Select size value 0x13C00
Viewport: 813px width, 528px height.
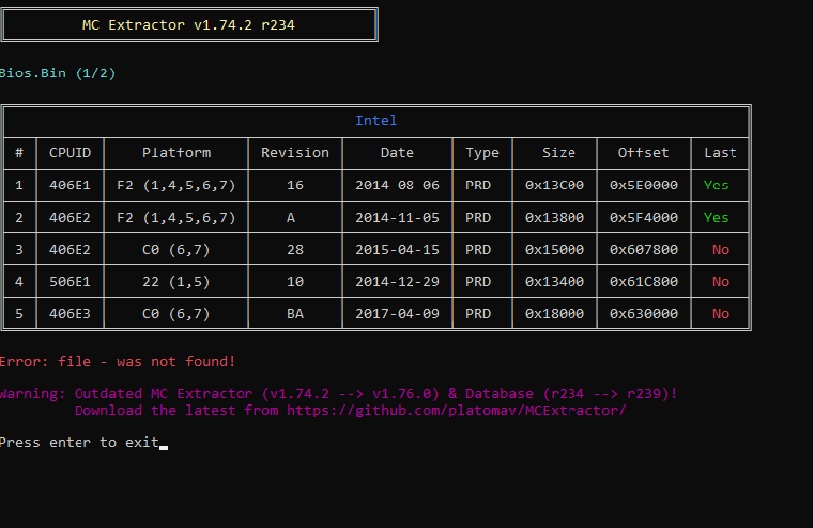coord(554,185)
